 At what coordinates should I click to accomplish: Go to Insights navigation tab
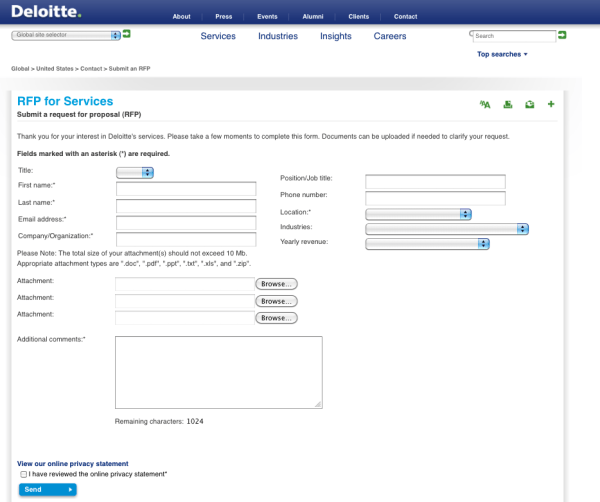[336, 36]
